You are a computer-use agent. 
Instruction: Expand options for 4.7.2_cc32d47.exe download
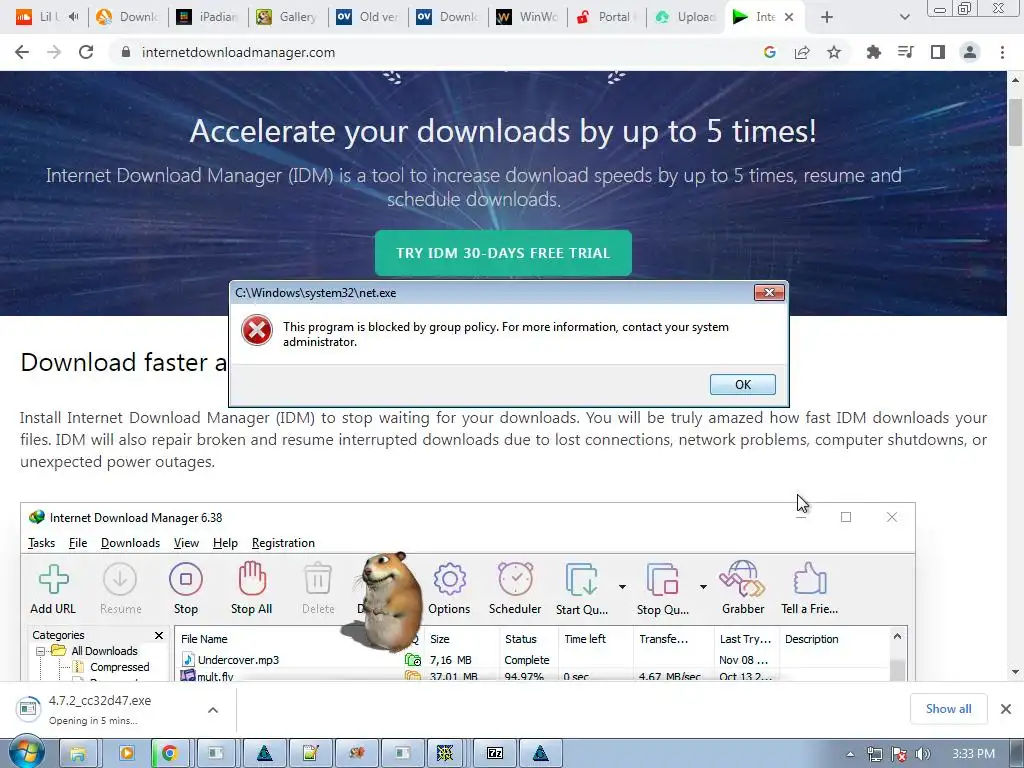(213, 710)
